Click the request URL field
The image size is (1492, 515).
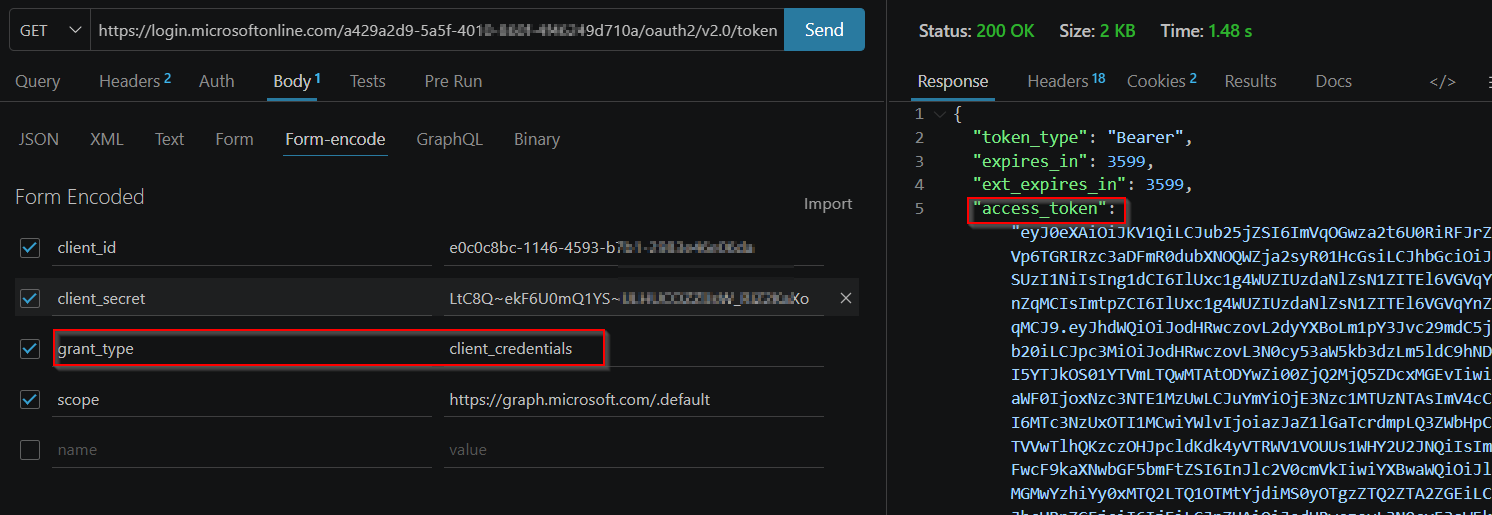pyautogui.click(x=437, y=31)
